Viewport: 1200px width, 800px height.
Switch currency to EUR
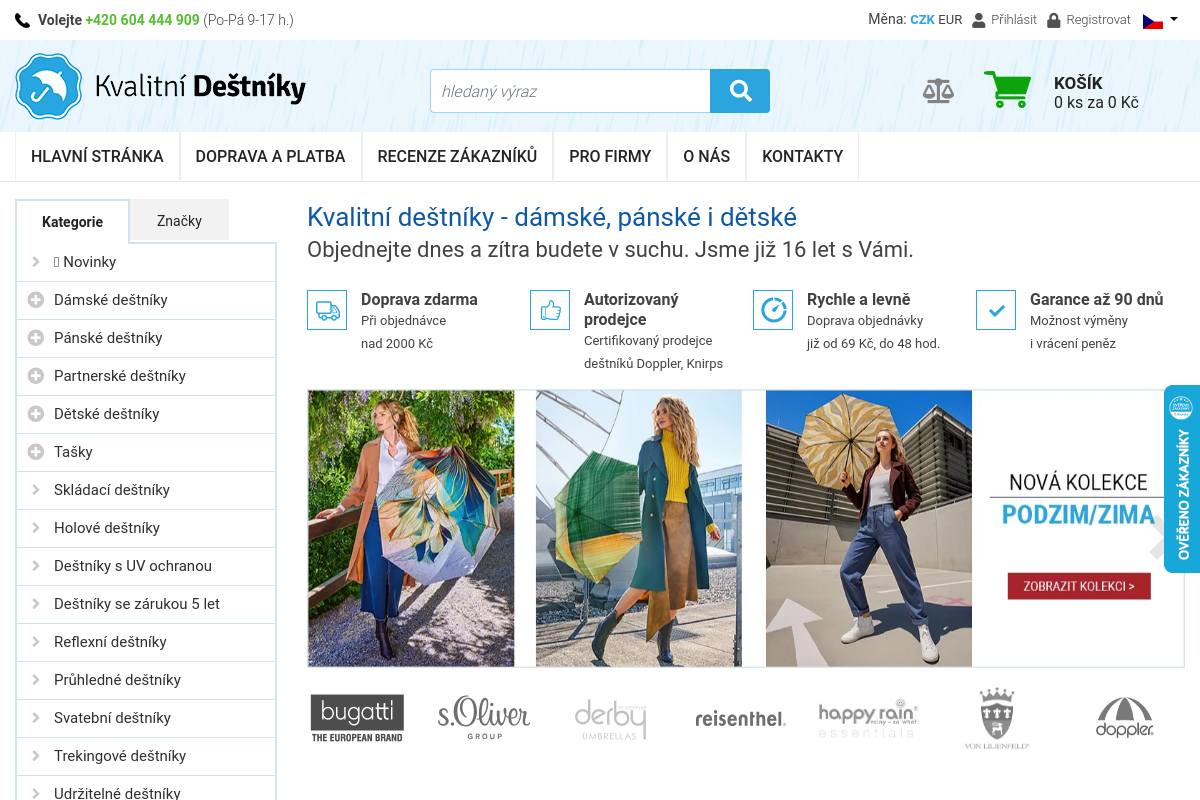coord(950,20)
